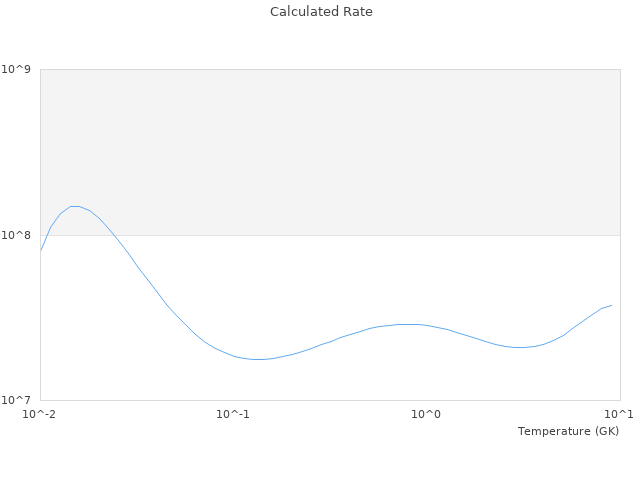Click the 10^-1 x-axis tick label
This screenshot has width=640, height=480.
(x=233, y=415)
